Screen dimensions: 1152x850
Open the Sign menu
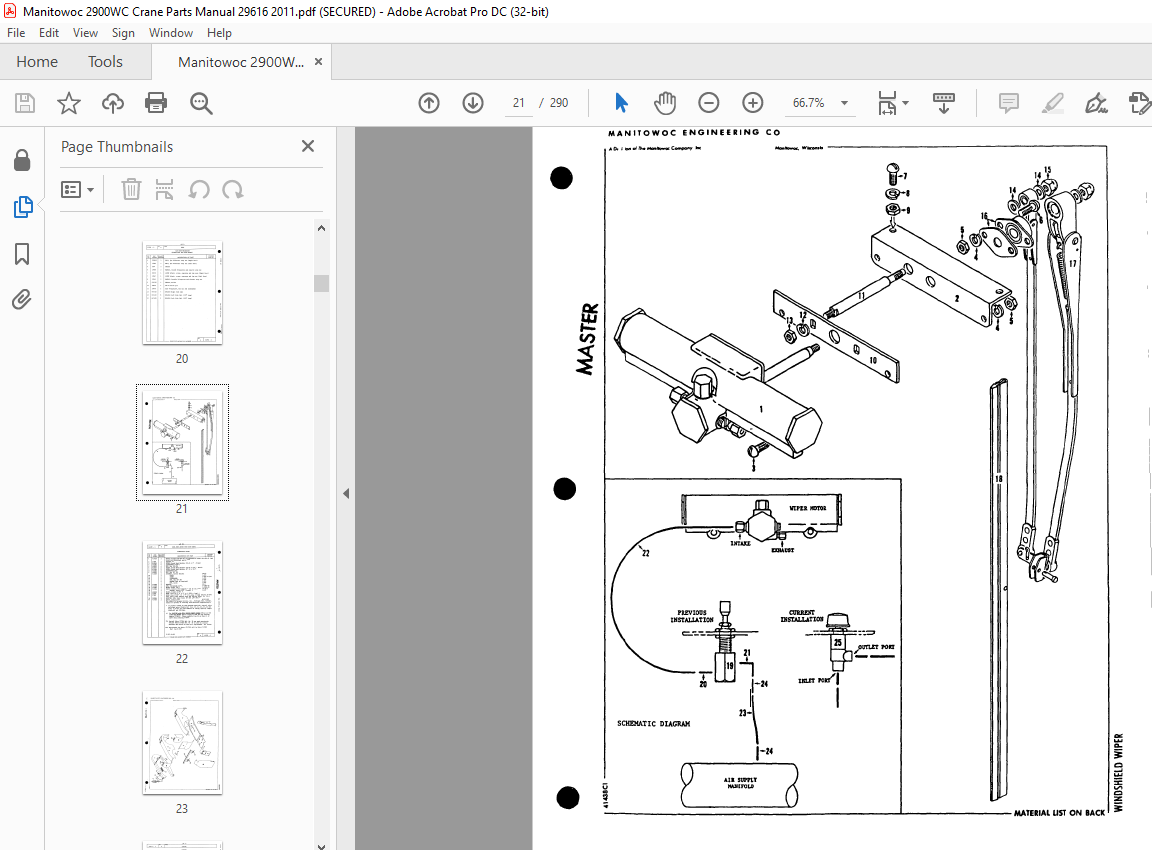123,33
